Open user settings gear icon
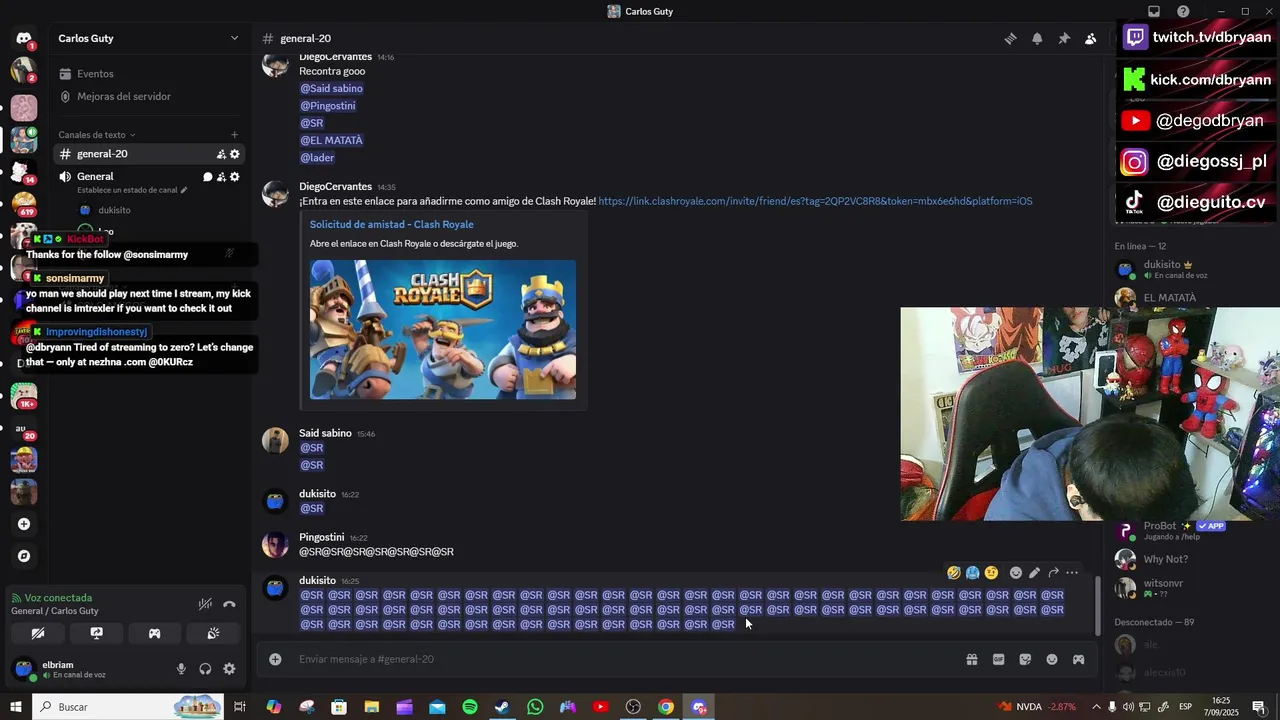1280x720 pixels. coord(229,669)
